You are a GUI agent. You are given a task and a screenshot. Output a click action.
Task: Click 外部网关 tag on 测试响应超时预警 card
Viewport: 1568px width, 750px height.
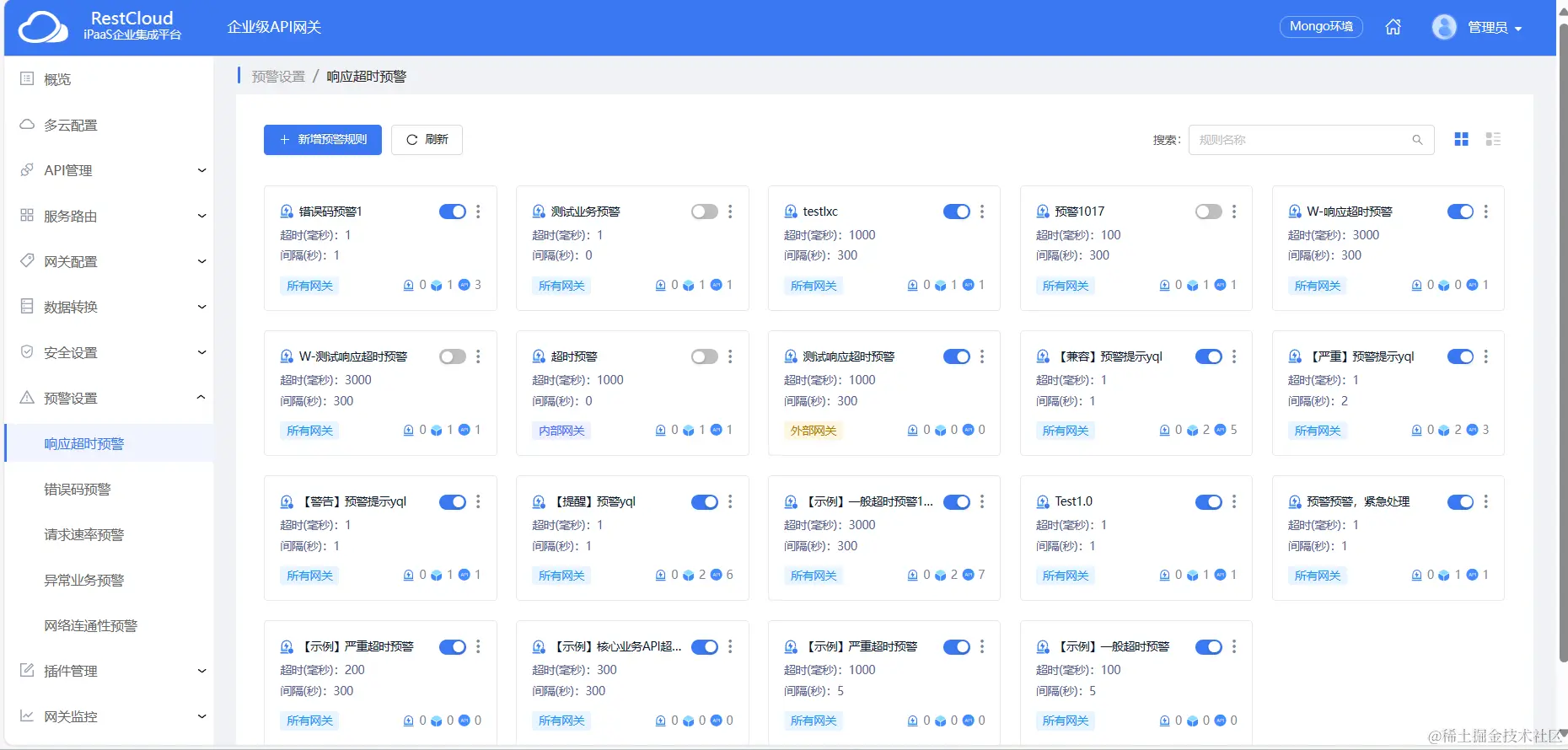click(x=814, y=431)
